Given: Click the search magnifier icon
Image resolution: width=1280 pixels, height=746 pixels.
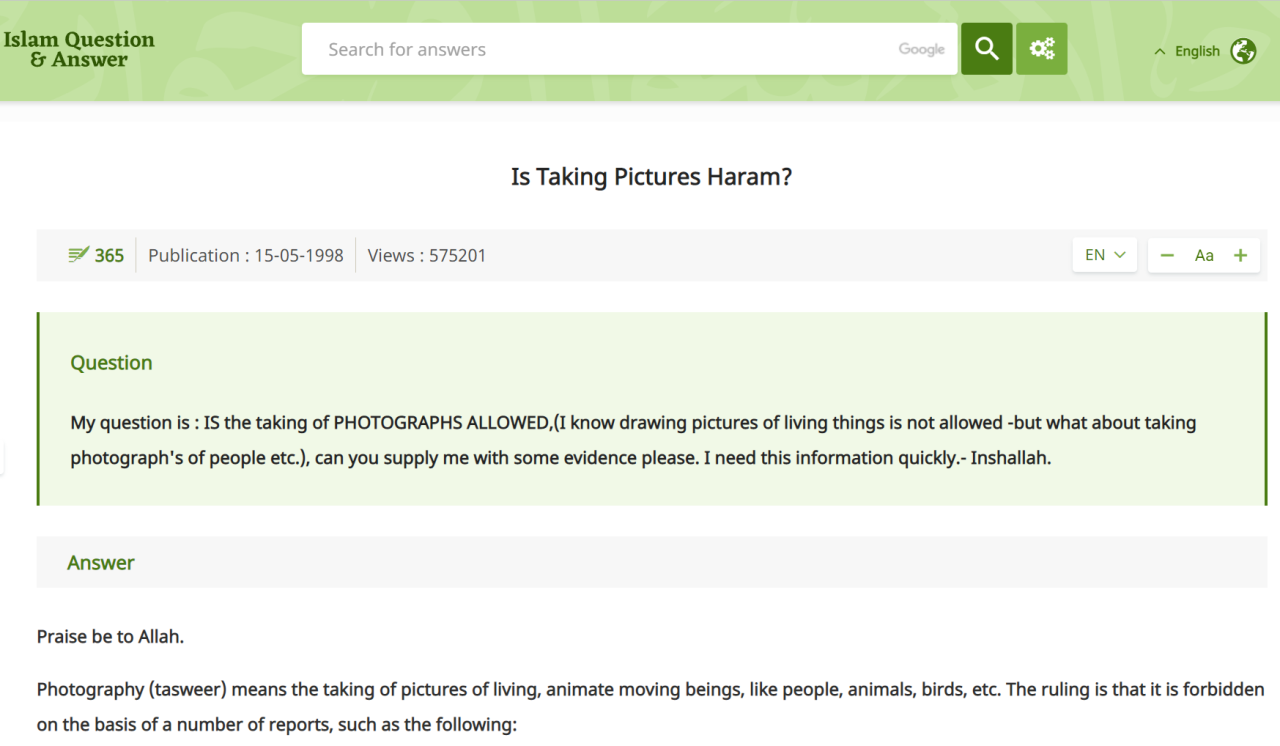Looking at the screenshot, I should (x=986, y=48).
